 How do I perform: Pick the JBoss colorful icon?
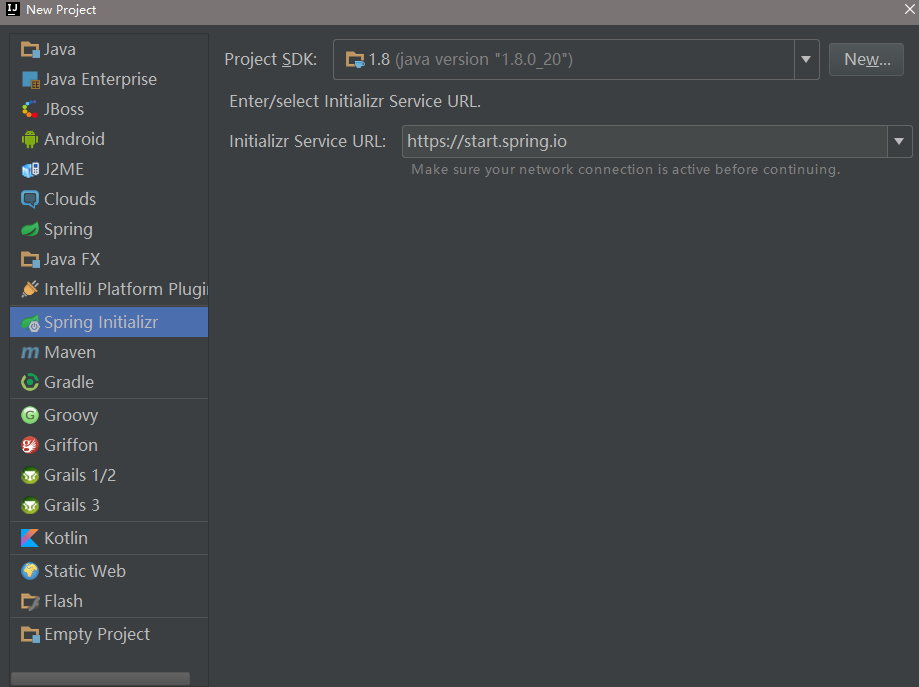[x=30, y=109]
